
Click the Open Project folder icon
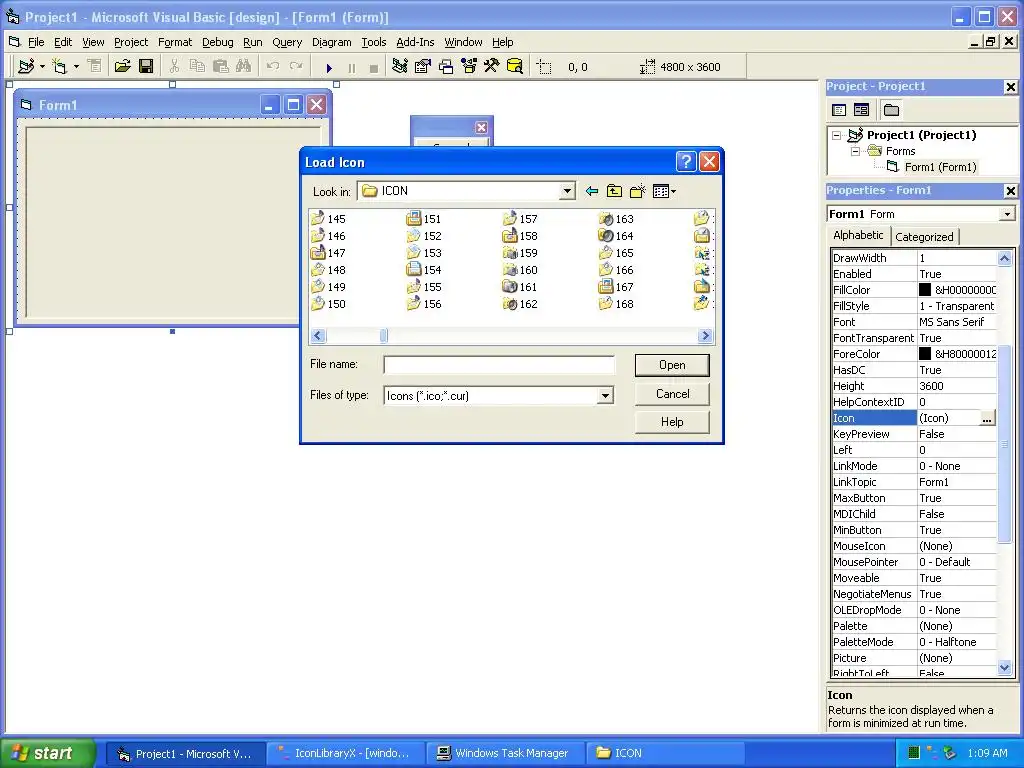[x=122, y=67]
